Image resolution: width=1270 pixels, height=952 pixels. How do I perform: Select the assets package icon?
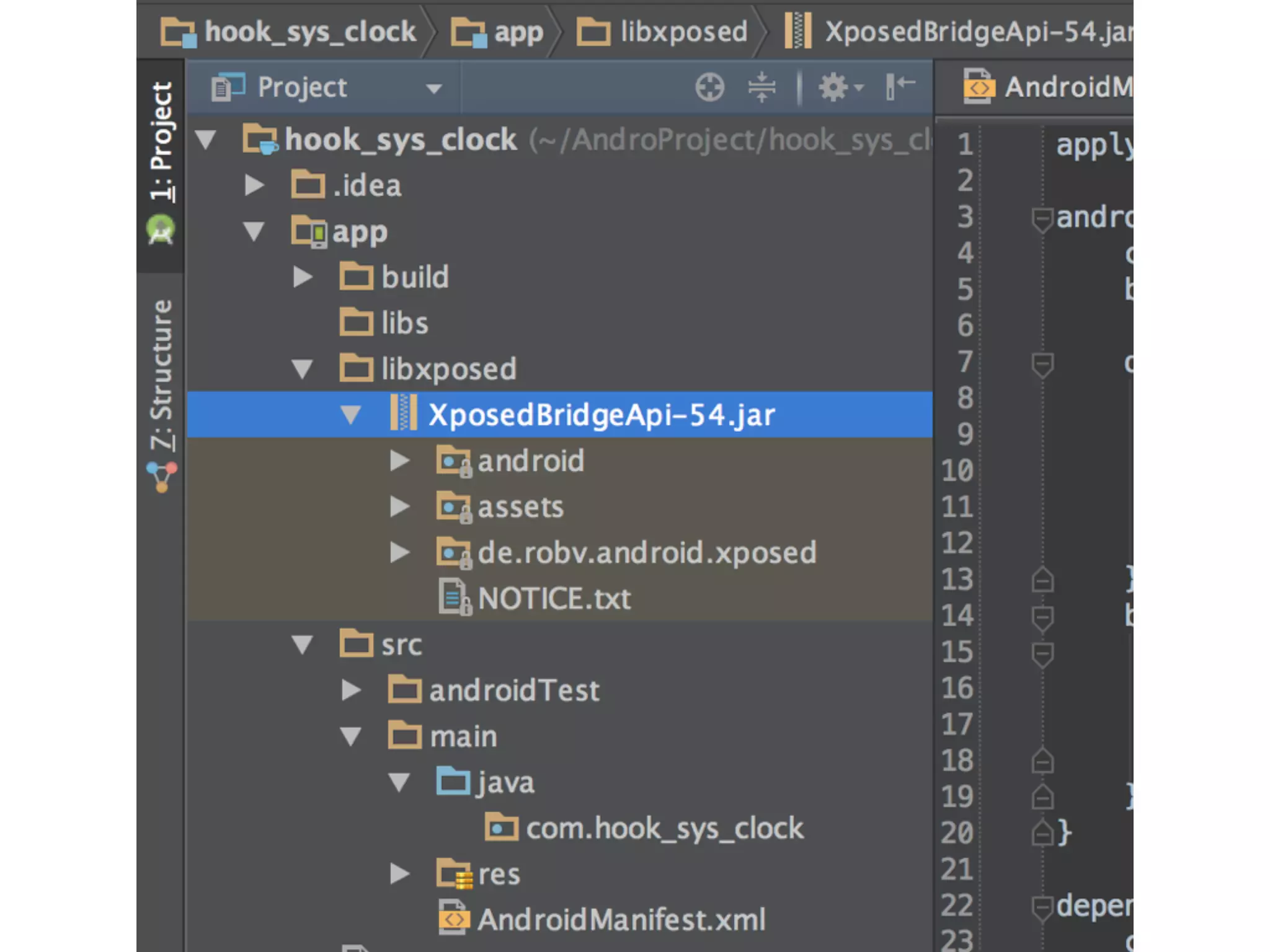tap(454, 507)
